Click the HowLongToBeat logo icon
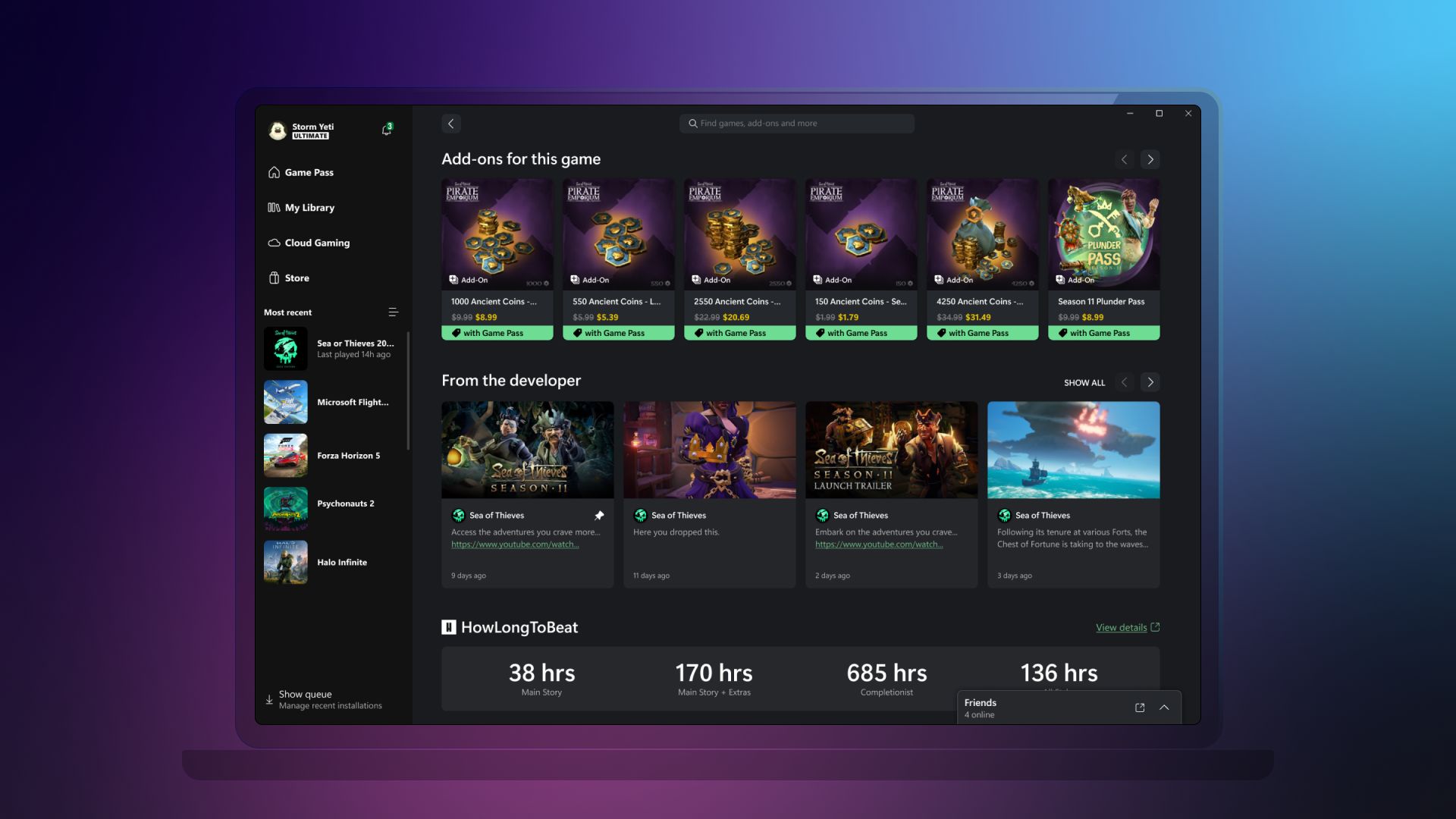Screen dimensions: 1456x819 [449, 627]
